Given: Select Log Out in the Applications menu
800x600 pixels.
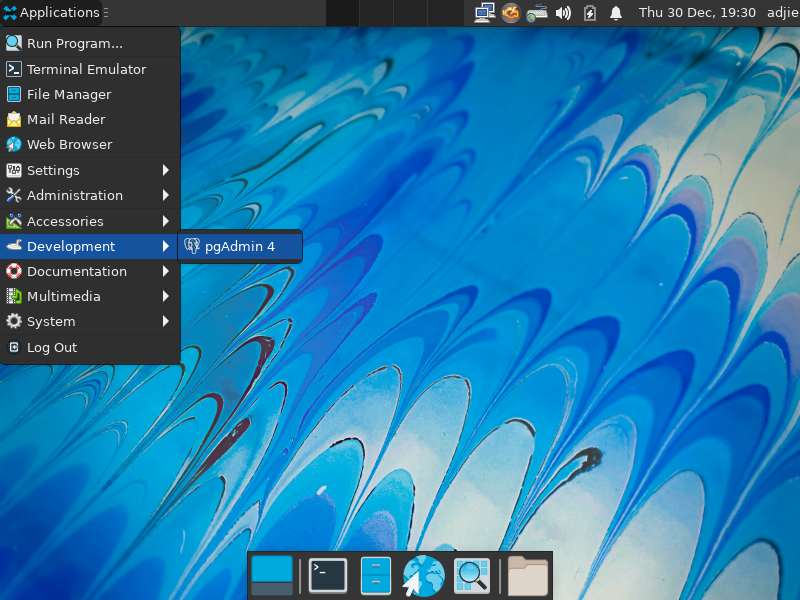Looking at the screenshot, I should click(x=90, y=347).
